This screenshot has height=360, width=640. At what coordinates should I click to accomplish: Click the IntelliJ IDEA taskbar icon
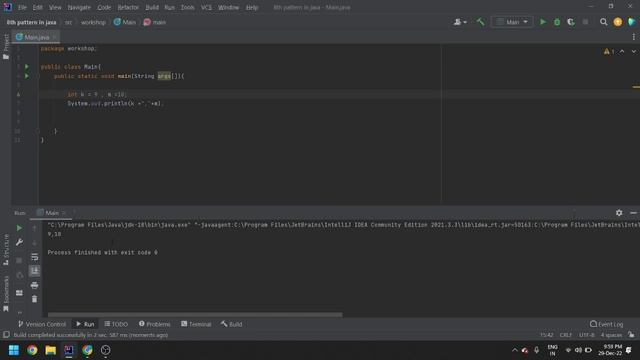(69, 350)
